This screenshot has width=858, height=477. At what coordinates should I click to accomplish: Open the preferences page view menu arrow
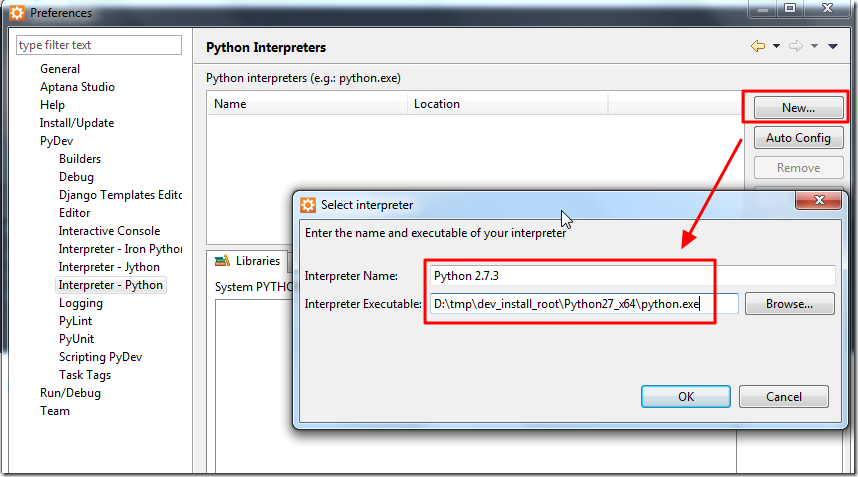(832, 46)
